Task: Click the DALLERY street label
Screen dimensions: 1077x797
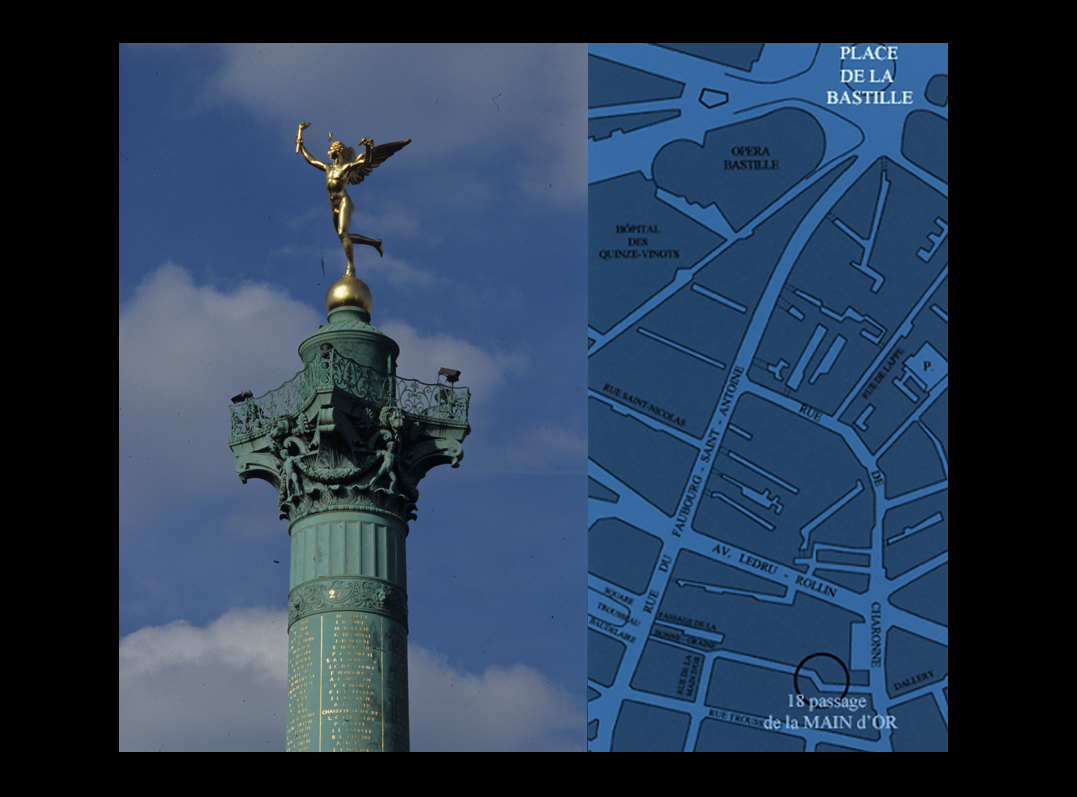Action: click(914, 681)
